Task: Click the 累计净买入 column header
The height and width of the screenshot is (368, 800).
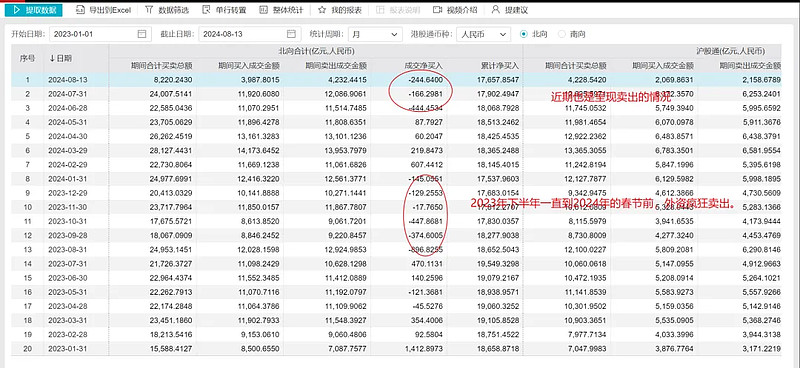Action: [x=499, y=66]
